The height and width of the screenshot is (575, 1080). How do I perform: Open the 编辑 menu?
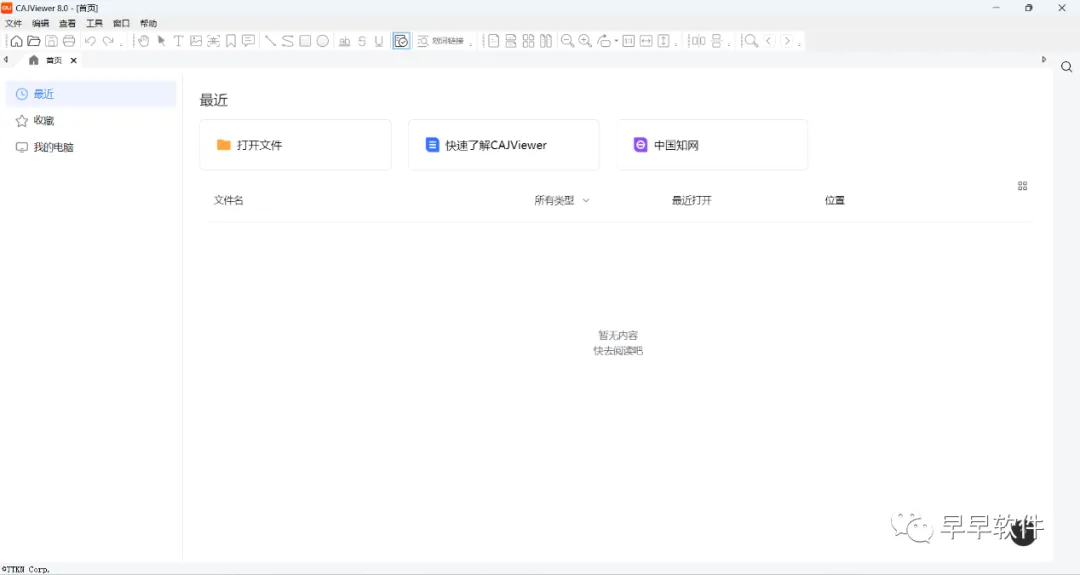41,23
